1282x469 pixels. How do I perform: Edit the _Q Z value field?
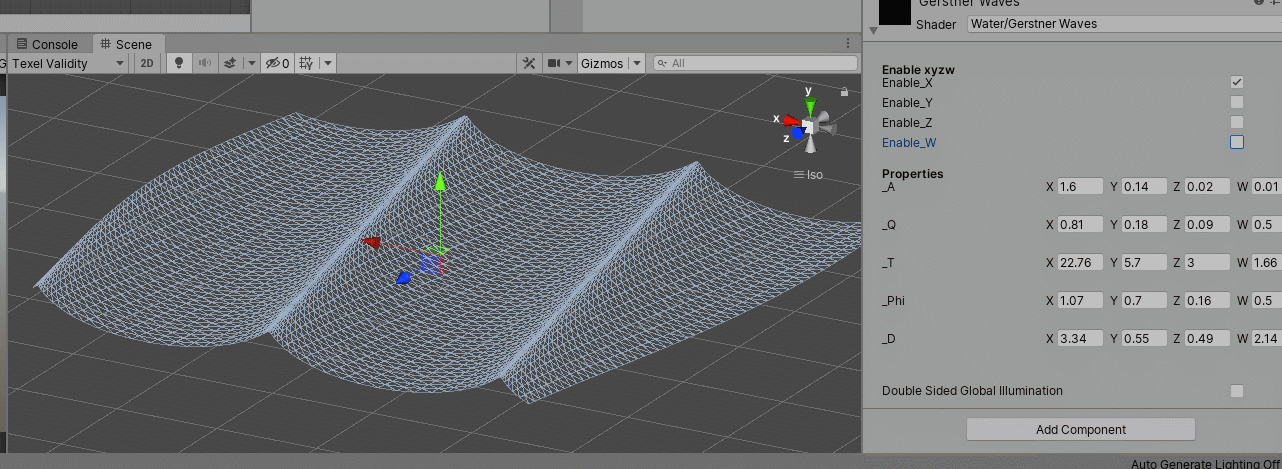(x=1207, y=224)
